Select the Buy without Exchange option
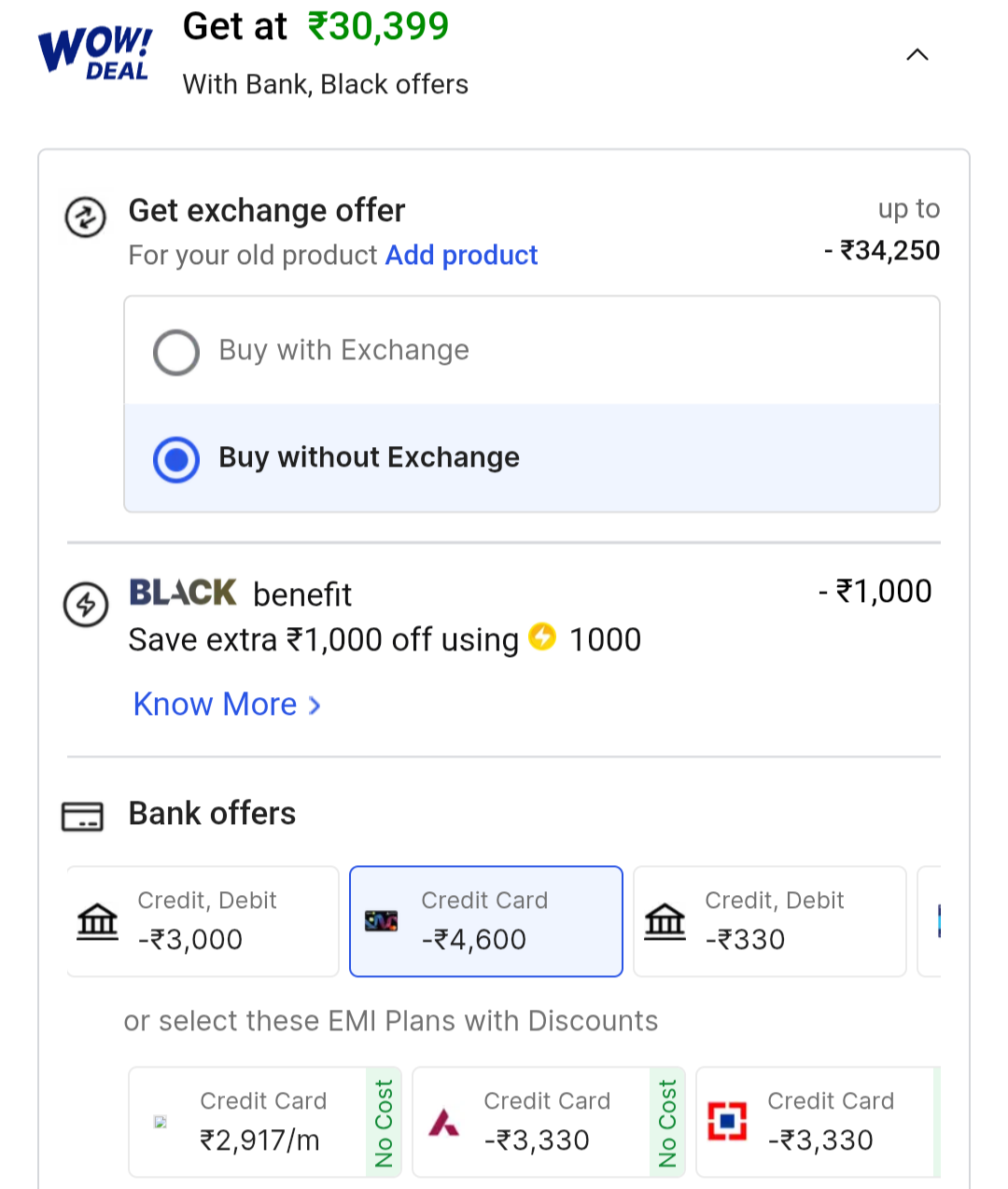Image resolution: width=1008 pixels, height=1189 pixels. (x=176, y=459)
